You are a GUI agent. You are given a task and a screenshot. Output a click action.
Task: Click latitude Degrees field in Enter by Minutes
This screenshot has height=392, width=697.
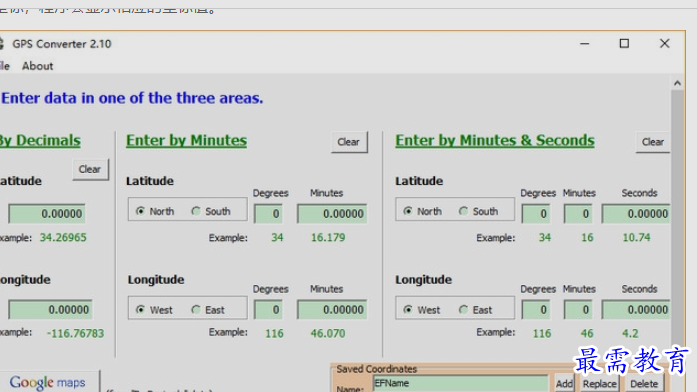pos(268,214)
